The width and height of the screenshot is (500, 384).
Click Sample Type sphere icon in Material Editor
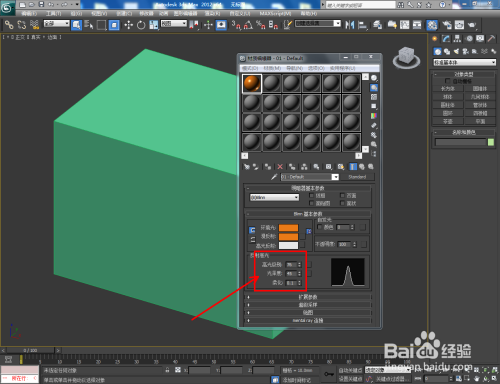[x=374, y=78]
